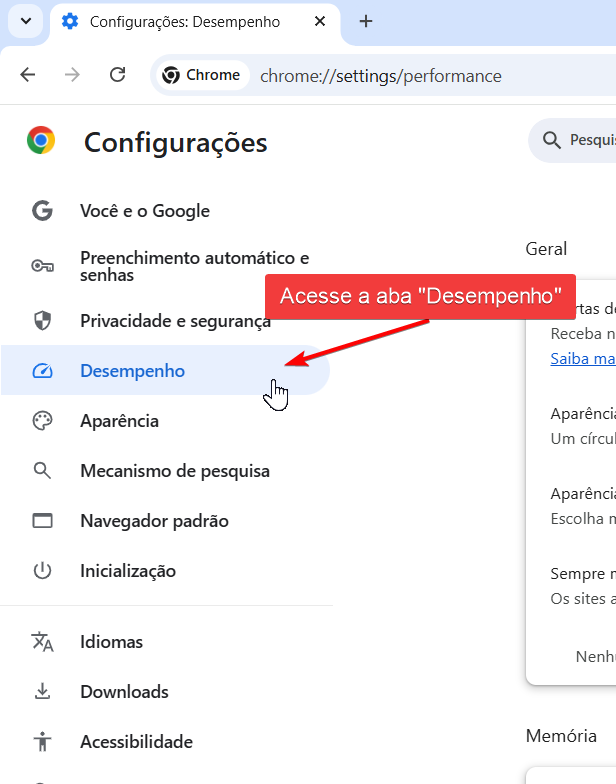
Task: Click the speedometer Desempenho icon
Action: click(x=42, y=371)
